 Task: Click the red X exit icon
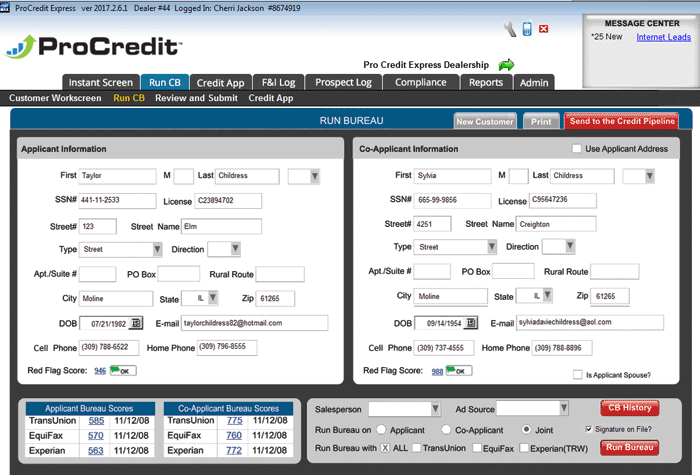[543, 29]
